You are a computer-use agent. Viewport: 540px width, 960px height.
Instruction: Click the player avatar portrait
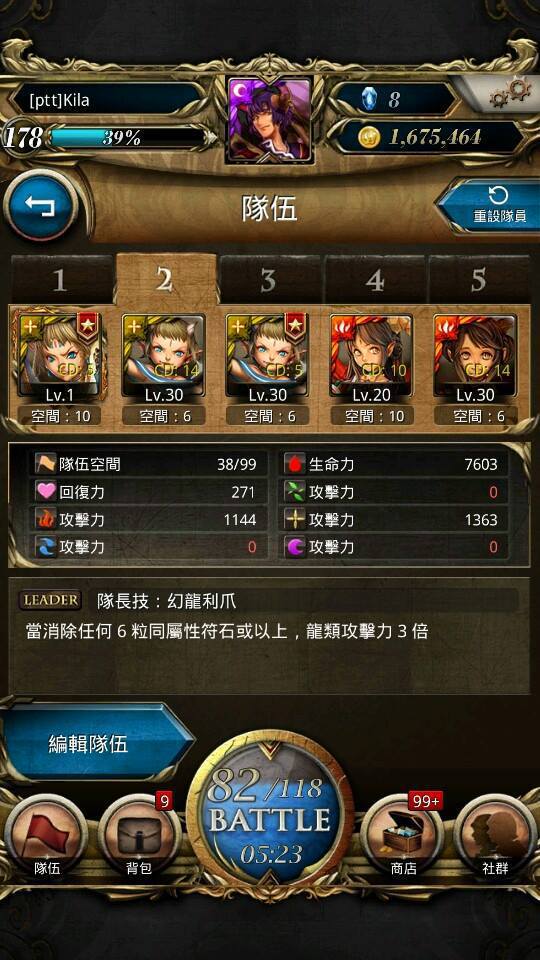[x=270, y=120]
